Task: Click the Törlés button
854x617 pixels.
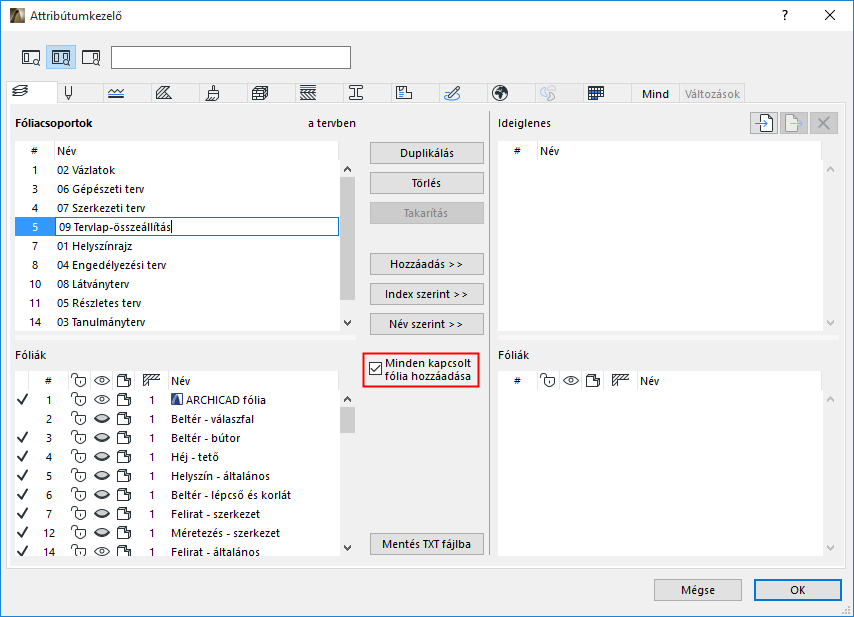Action: [426, 183]
